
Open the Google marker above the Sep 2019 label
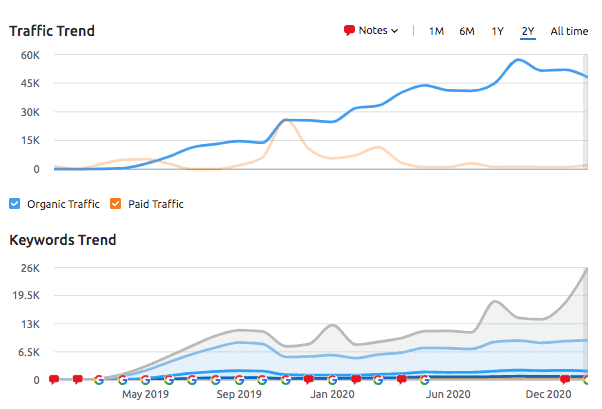[x=239, y=380]
